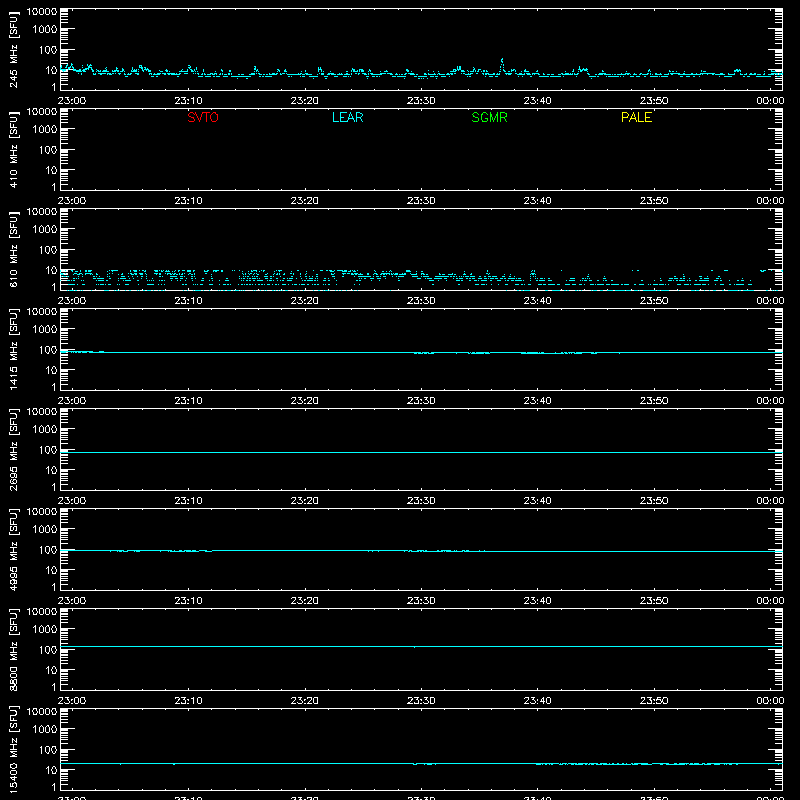The width and height of the screenshot is (800, 800).
Task: Click 00:00 time label below 2695 MHz plot
Action: 770,501
